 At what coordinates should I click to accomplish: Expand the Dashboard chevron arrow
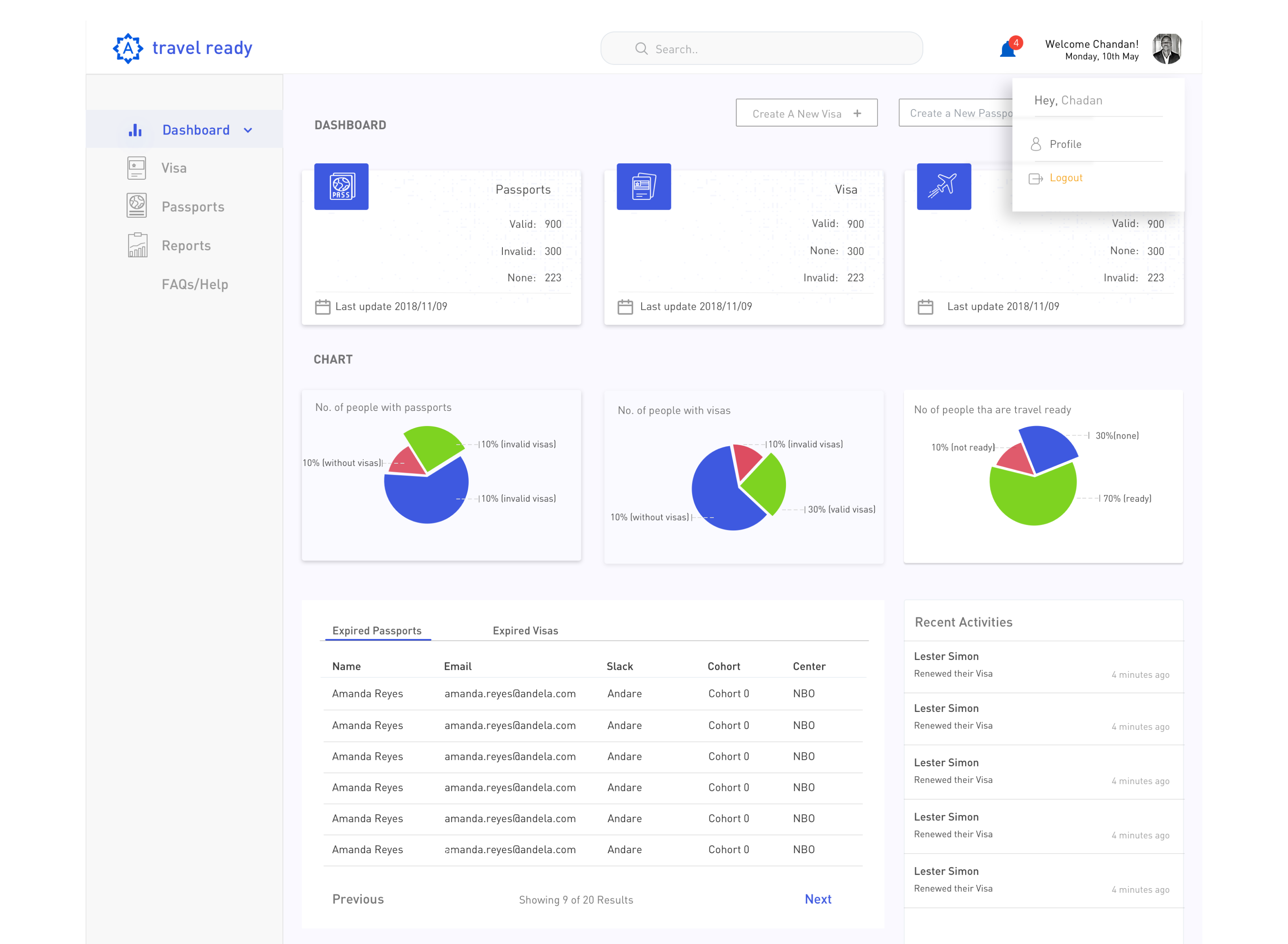point(248,130)
